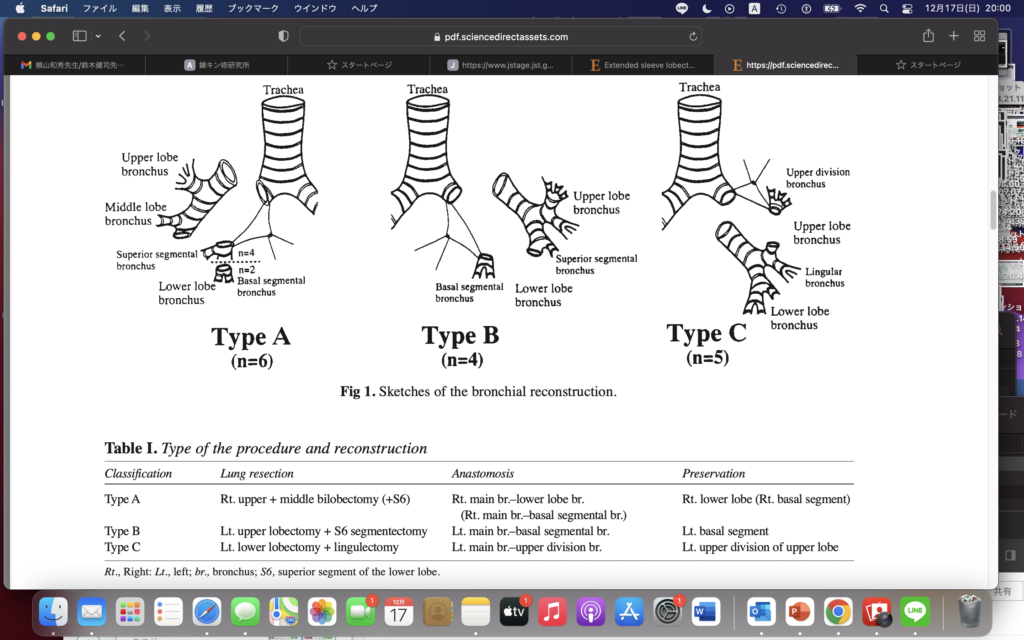Open the sidebar options dropdown chevron

pyautogui.click(x=98, y=36)
